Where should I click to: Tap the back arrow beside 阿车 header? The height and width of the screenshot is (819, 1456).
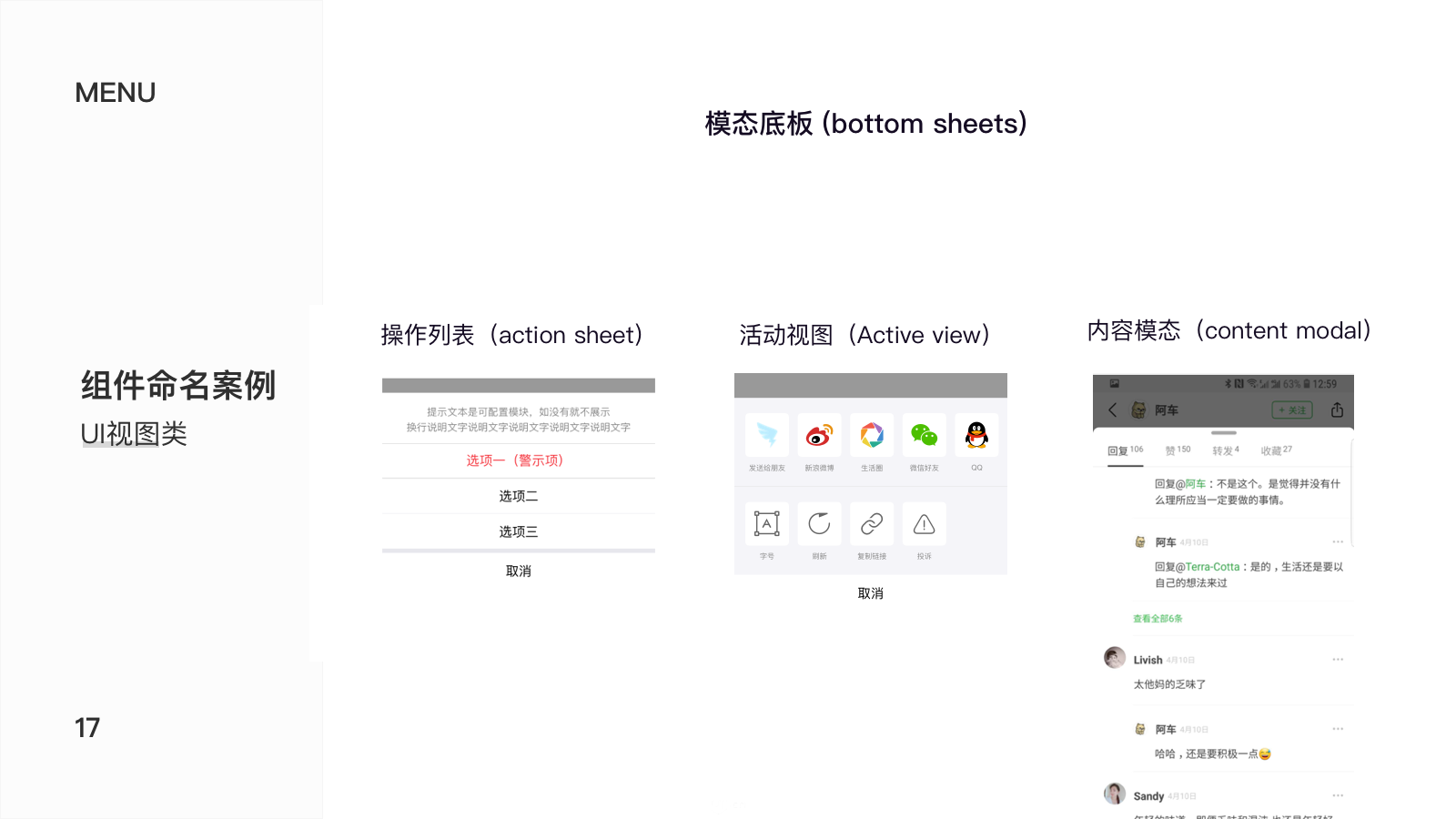(x=1112, y=410)
